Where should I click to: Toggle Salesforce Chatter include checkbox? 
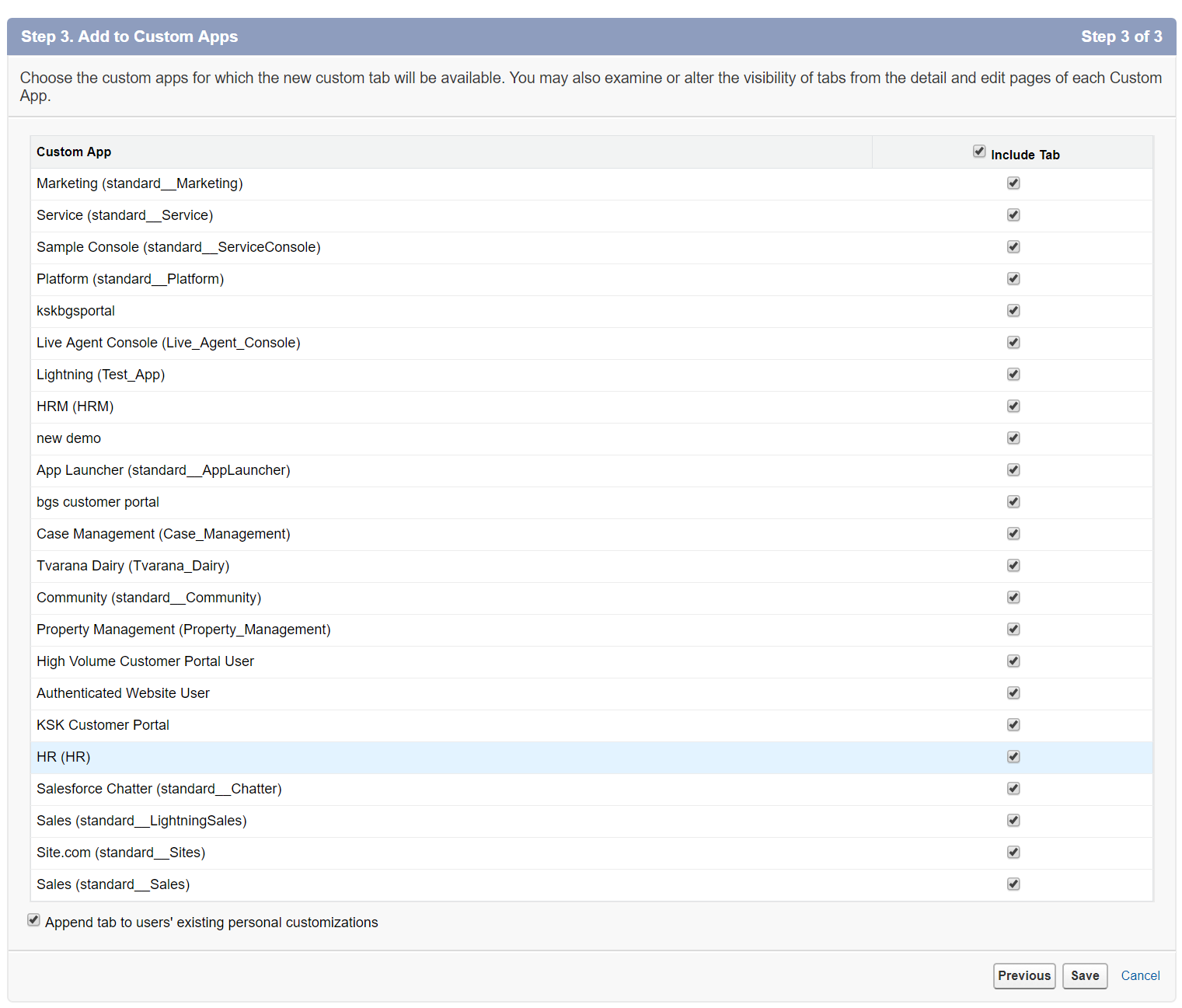pyautogui.click(x=1013, y=788)
